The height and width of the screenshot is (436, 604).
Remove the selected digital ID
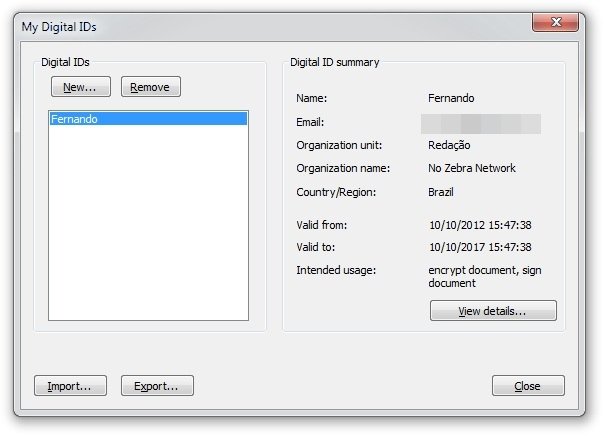point(151,87)
